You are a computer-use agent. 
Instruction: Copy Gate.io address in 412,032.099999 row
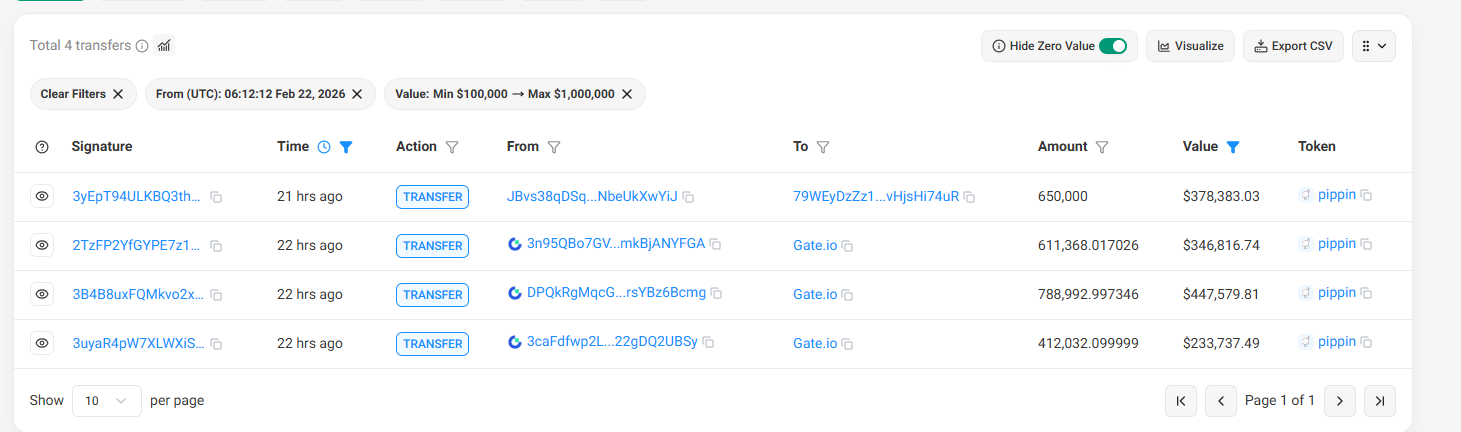coord(847,344)
